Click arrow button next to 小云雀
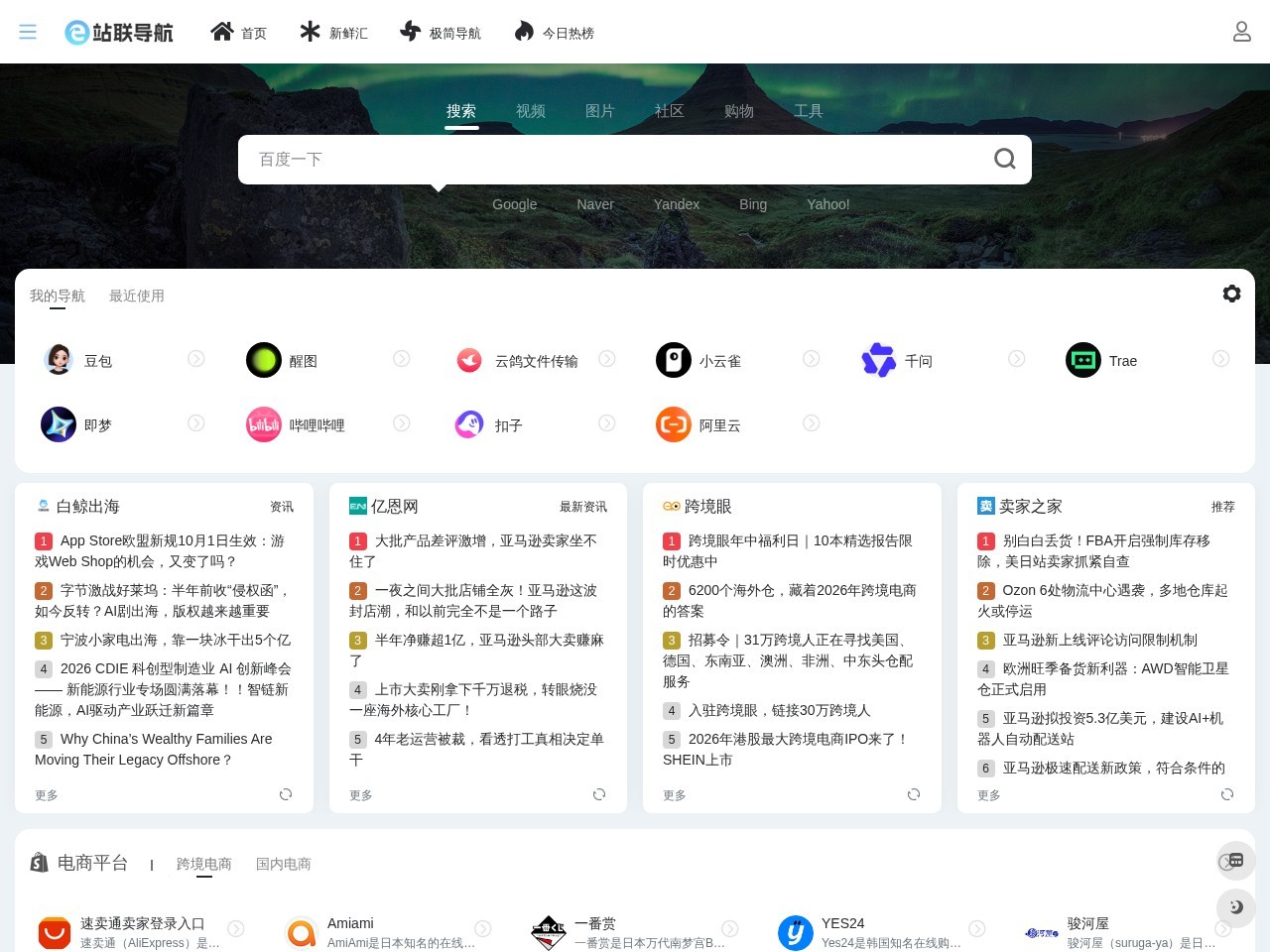This screenshot has width=1270, height=952. [812, 358]
